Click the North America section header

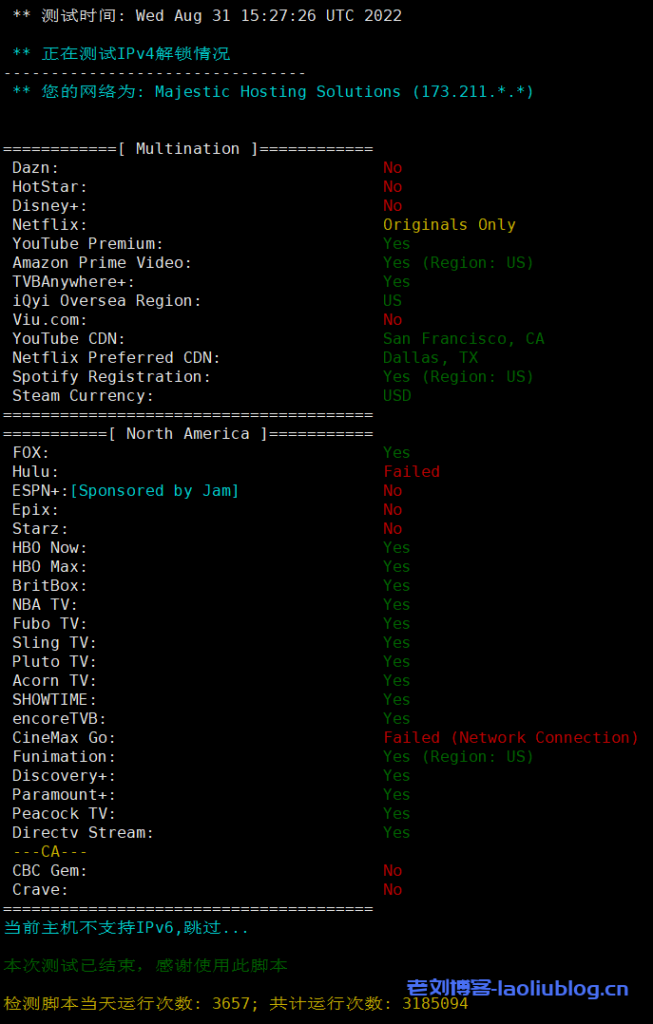click(x=188, y=434)
